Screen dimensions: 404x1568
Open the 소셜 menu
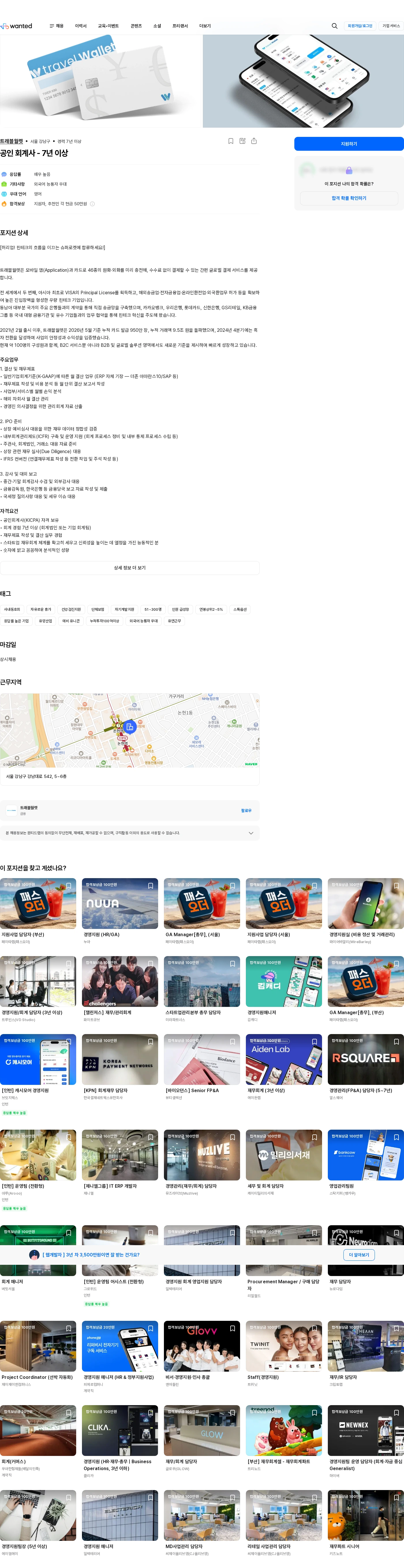point(157,26)
